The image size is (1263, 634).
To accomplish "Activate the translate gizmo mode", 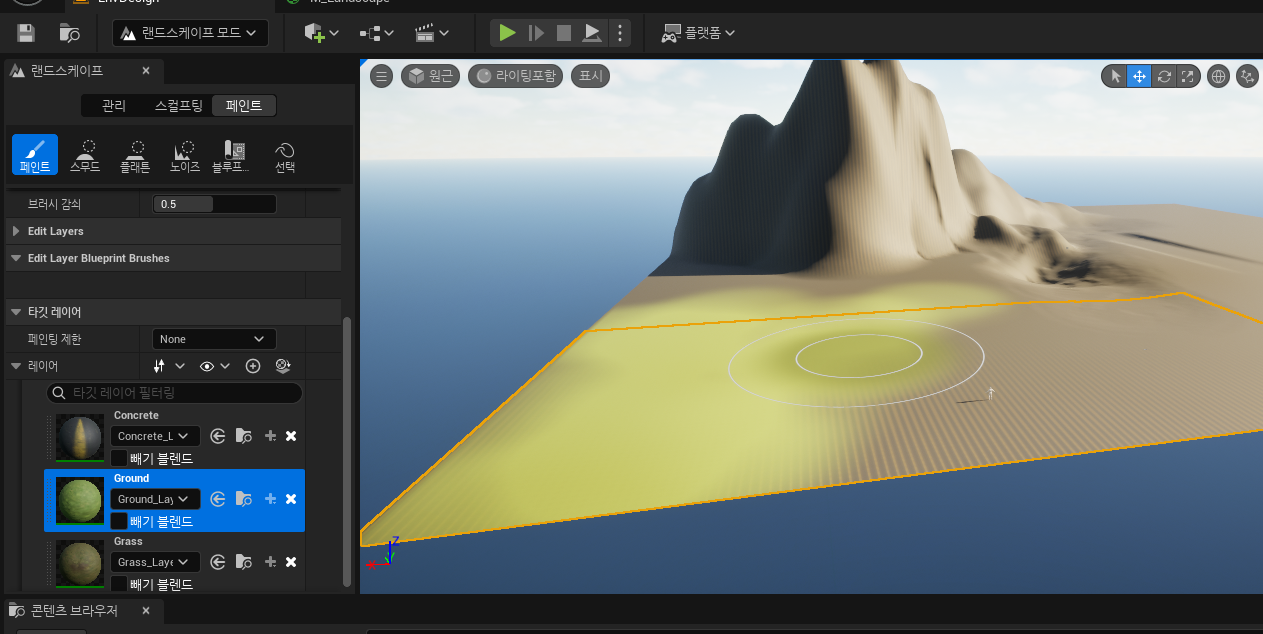I will (1139, 76).
